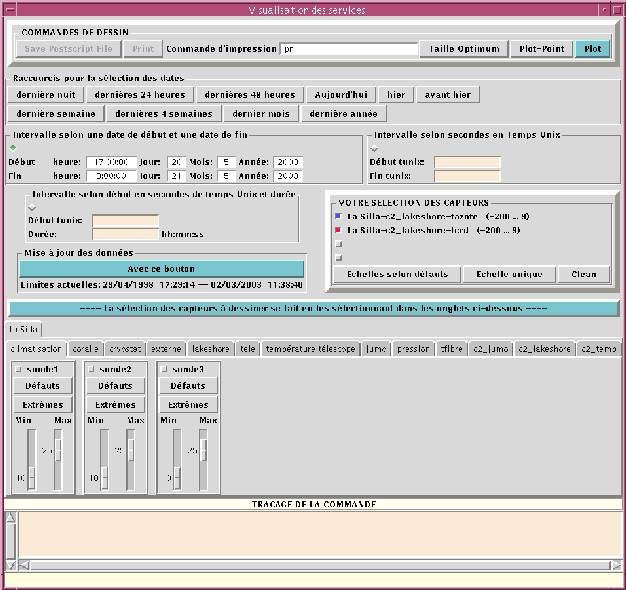
Task: Enable the Unix time seconds interval radio
Action: (374, 147)
